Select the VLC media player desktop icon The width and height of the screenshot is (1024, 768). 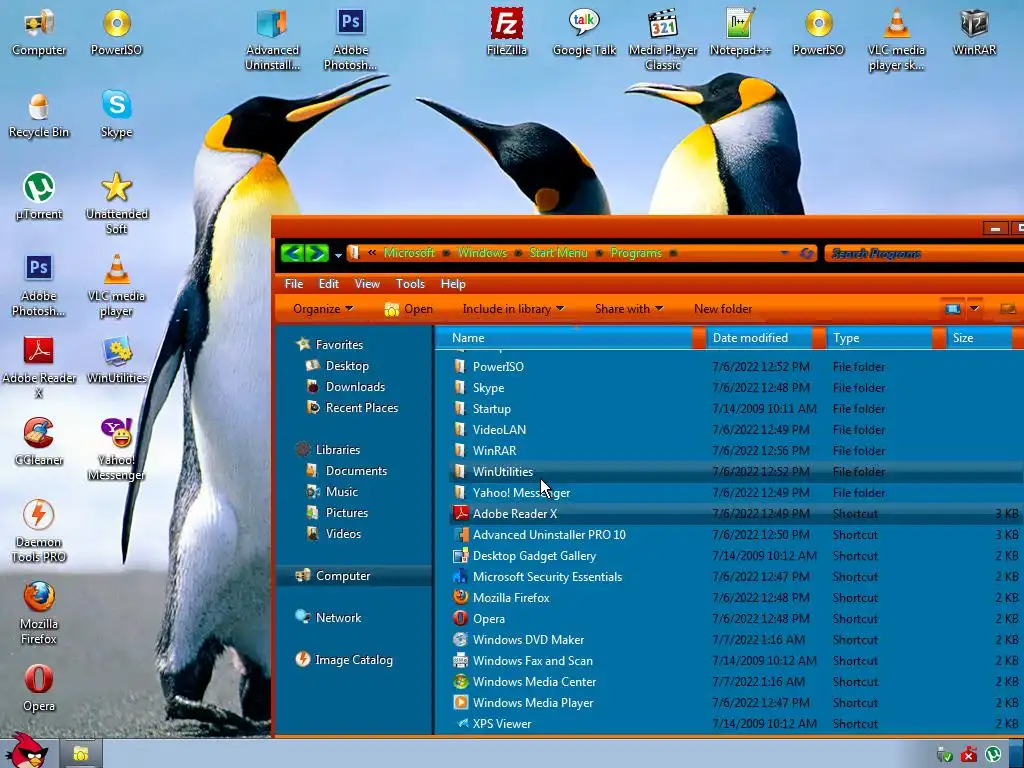pos(116,285)
